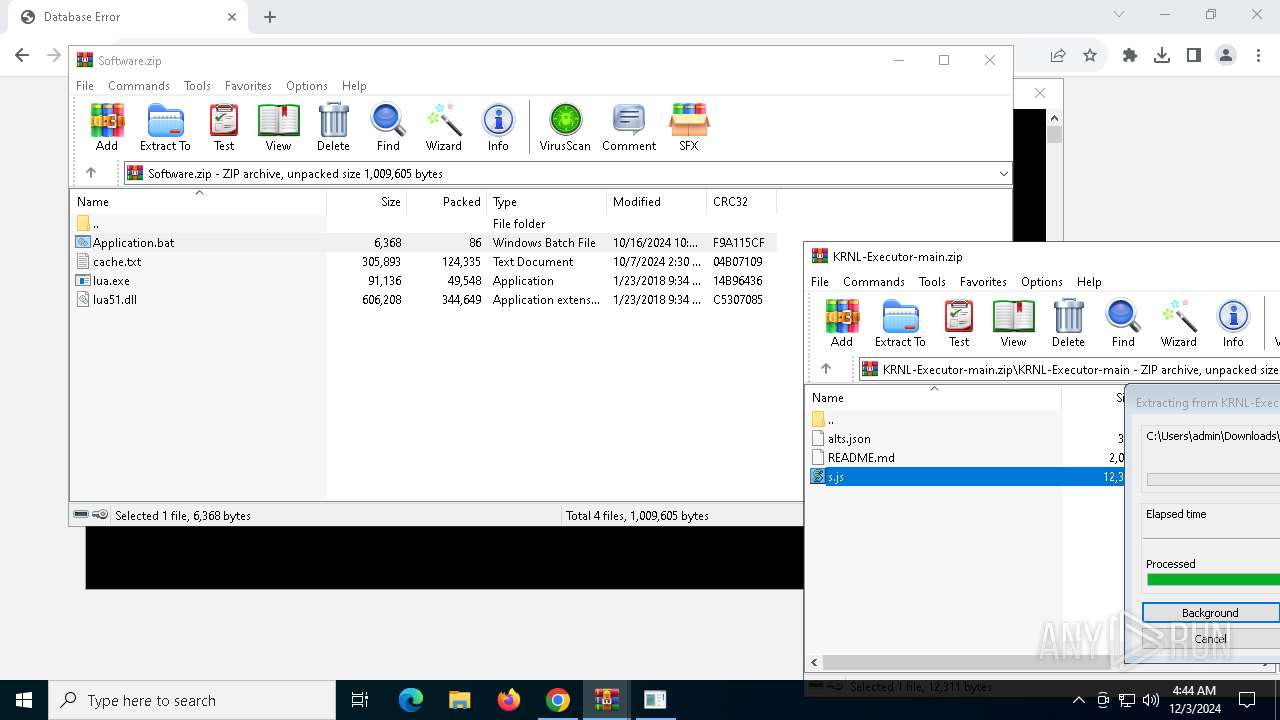Open Microsoft Edge from taskbar
Viewport: 1280px width, 720px height.
coord(411,700)
